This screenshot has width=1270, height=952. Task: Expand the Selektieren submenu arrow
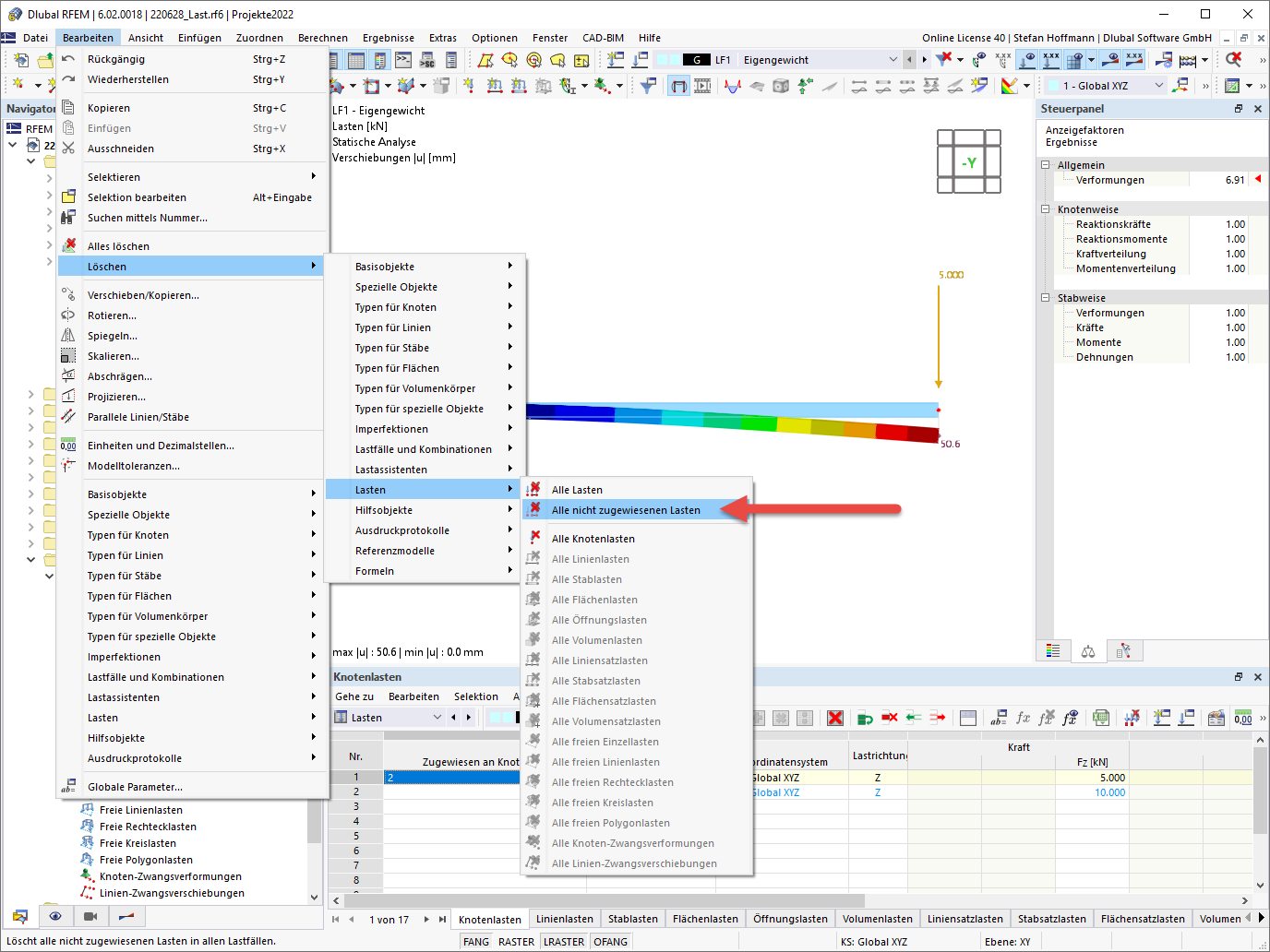point(314,176)
